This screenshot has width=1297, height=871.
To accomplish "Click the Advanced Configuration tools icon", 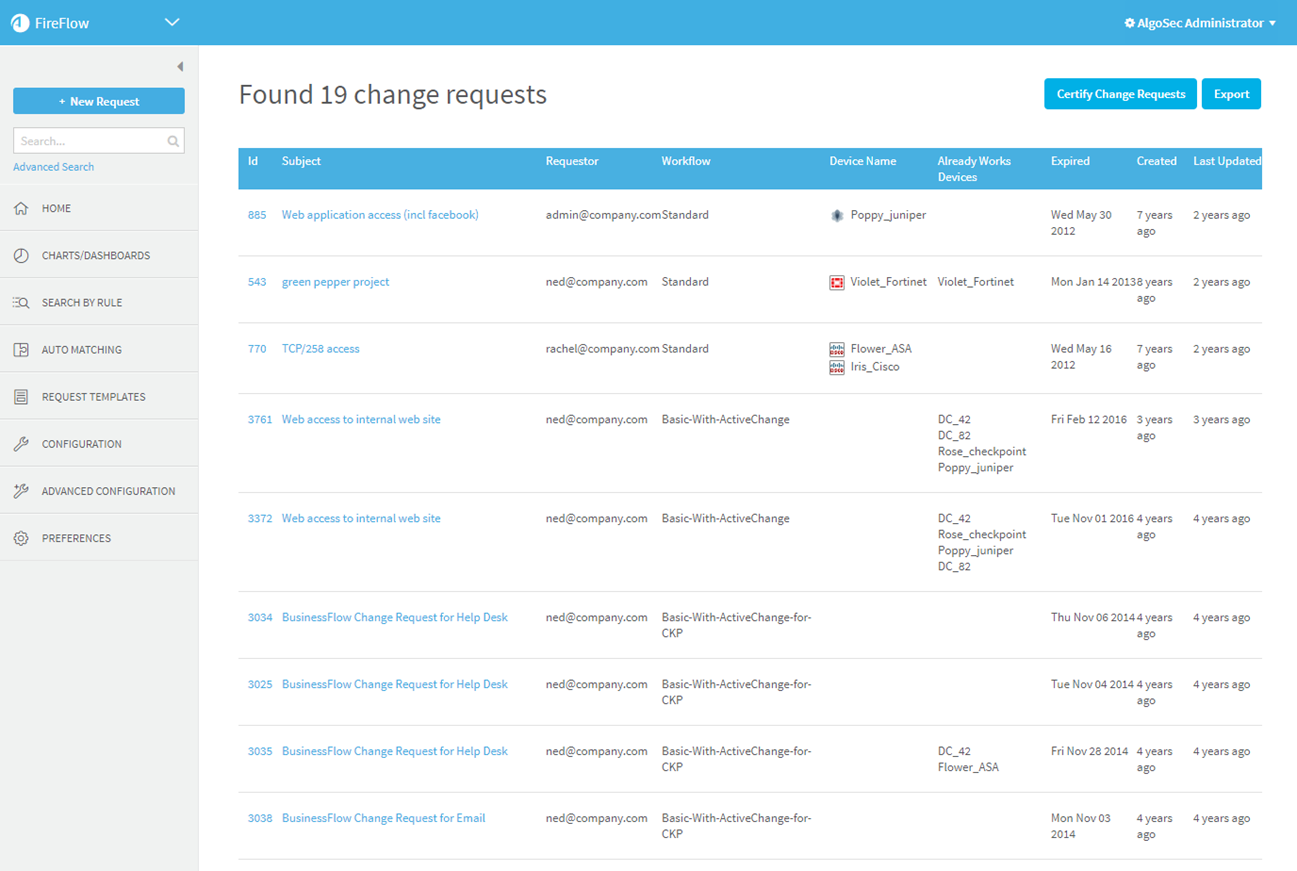I will point(21,491).
